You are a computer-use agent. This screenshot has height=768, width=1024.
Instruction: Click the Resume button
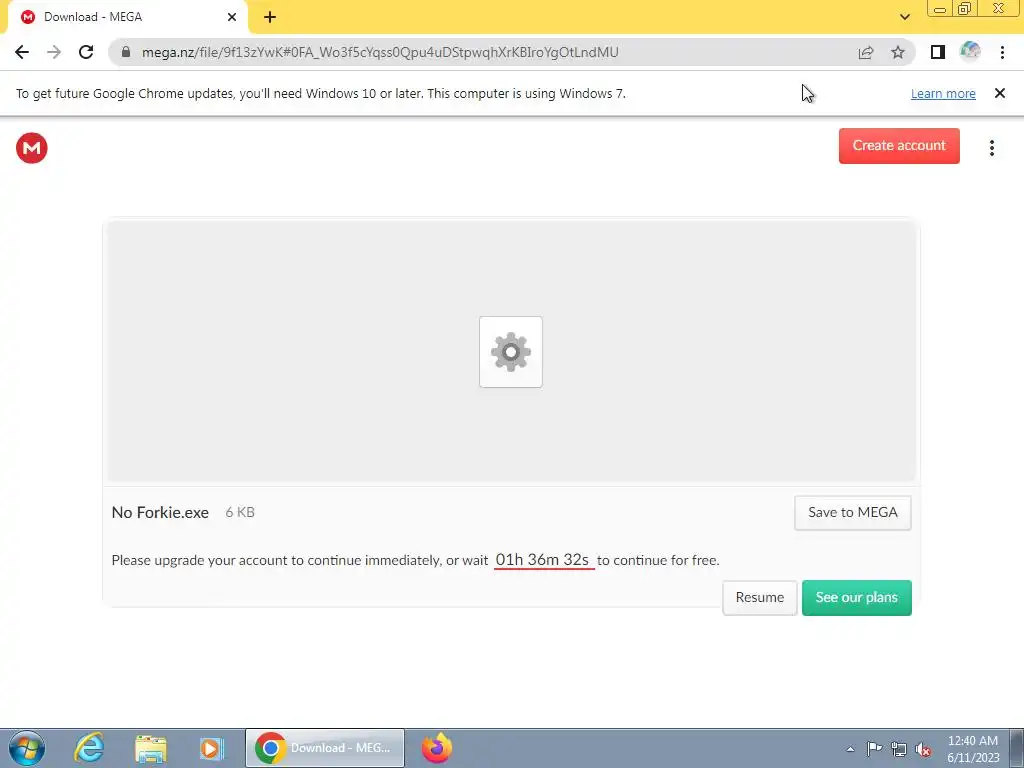pyautogui.click(x=760, y=598)
